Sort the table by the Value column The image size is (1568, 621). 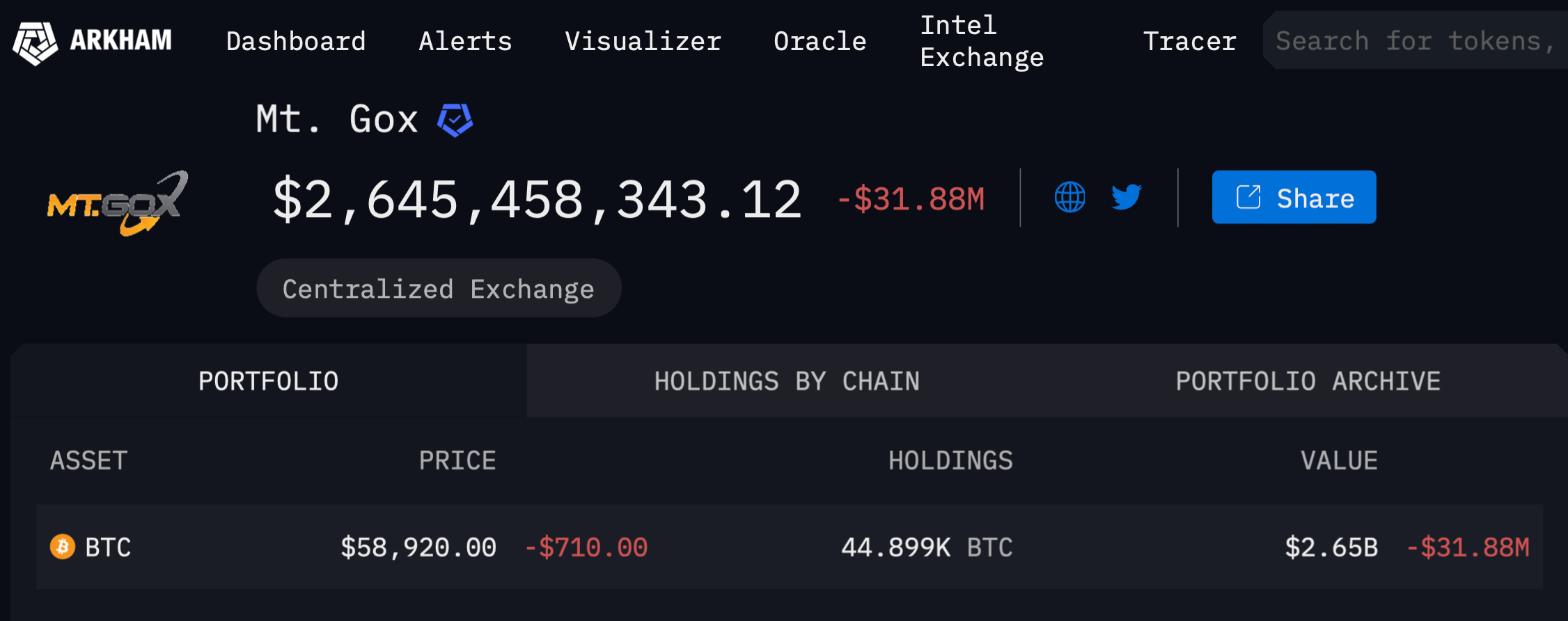1339,461
